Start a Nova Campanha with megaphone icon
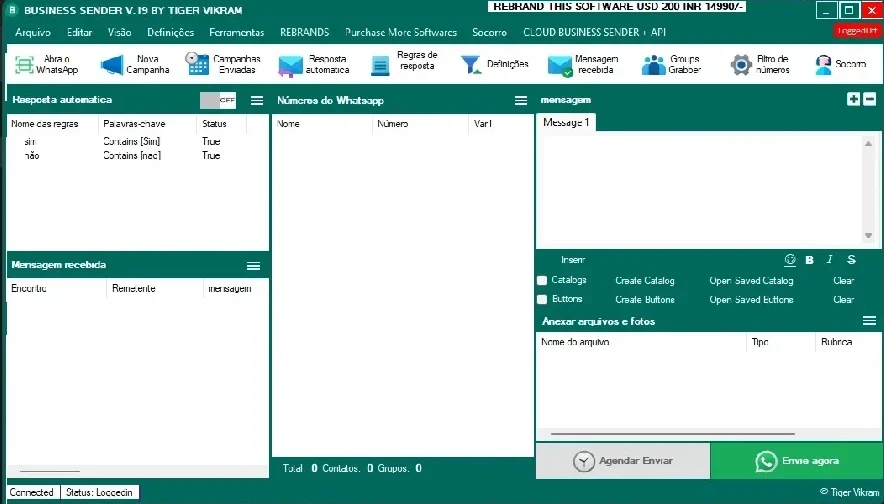The image size is (884, 504). coord(112,65)
